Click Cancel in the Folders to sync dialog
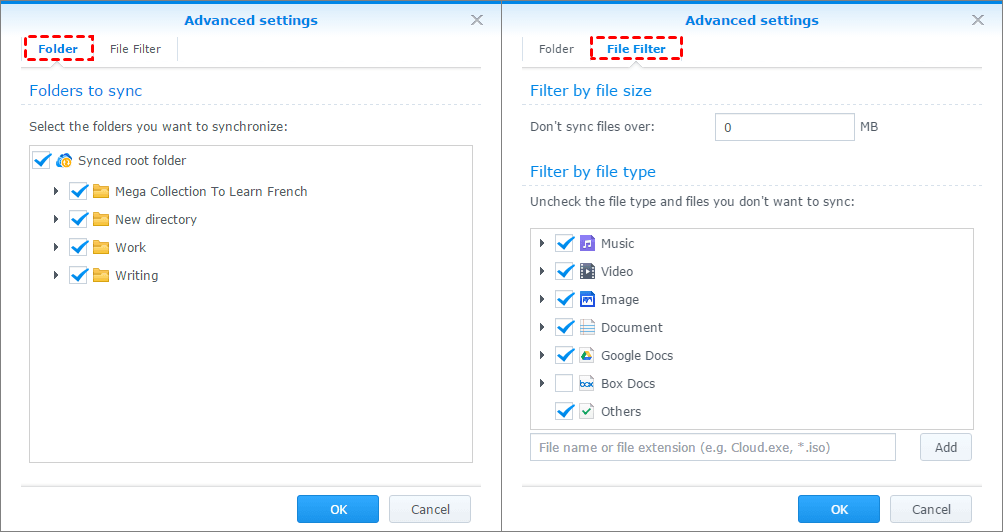Viewport: 1003px width, 532px height. tap(430, 509)
